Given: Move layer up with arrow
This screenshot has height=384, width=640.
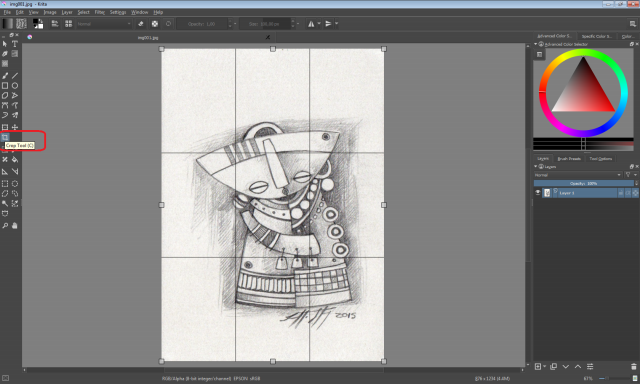Looking at the screenshot, I should [578, 366].
